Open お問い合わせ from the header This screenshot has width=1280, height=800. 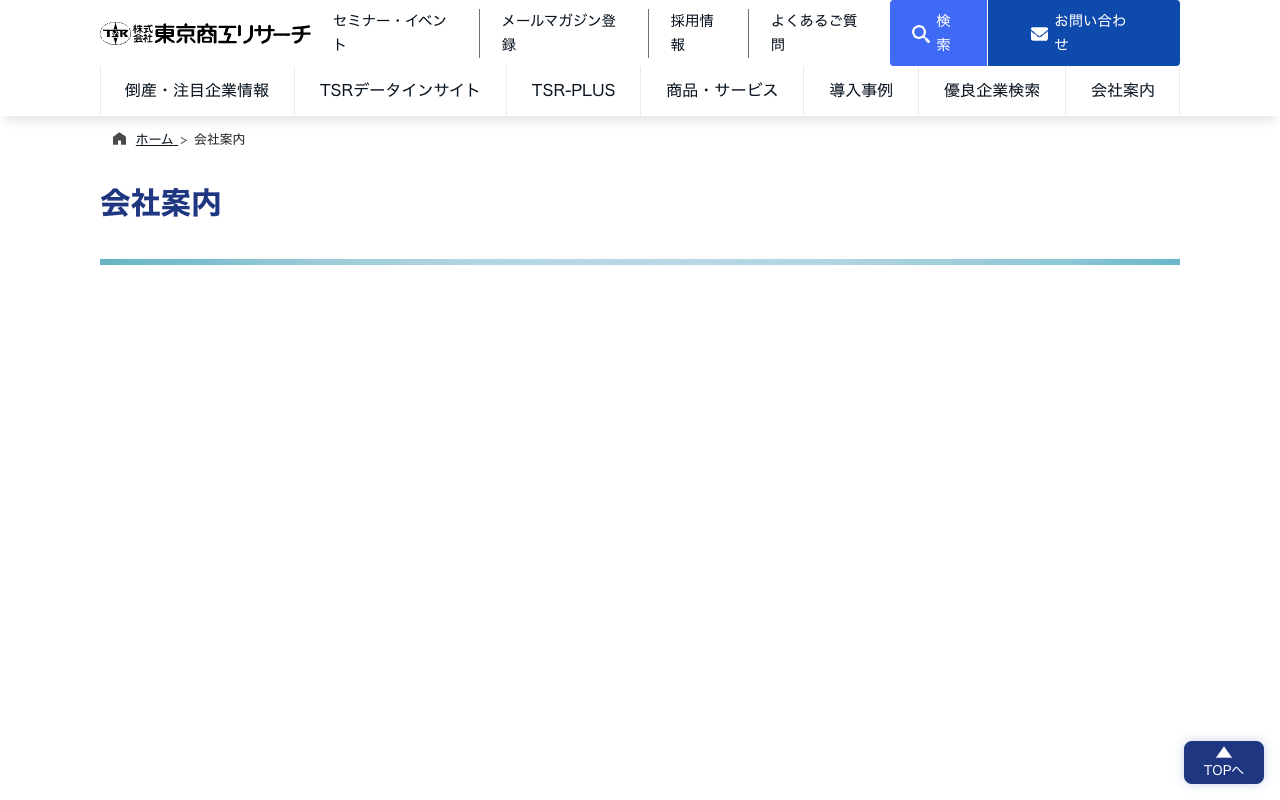point(1084,33)
